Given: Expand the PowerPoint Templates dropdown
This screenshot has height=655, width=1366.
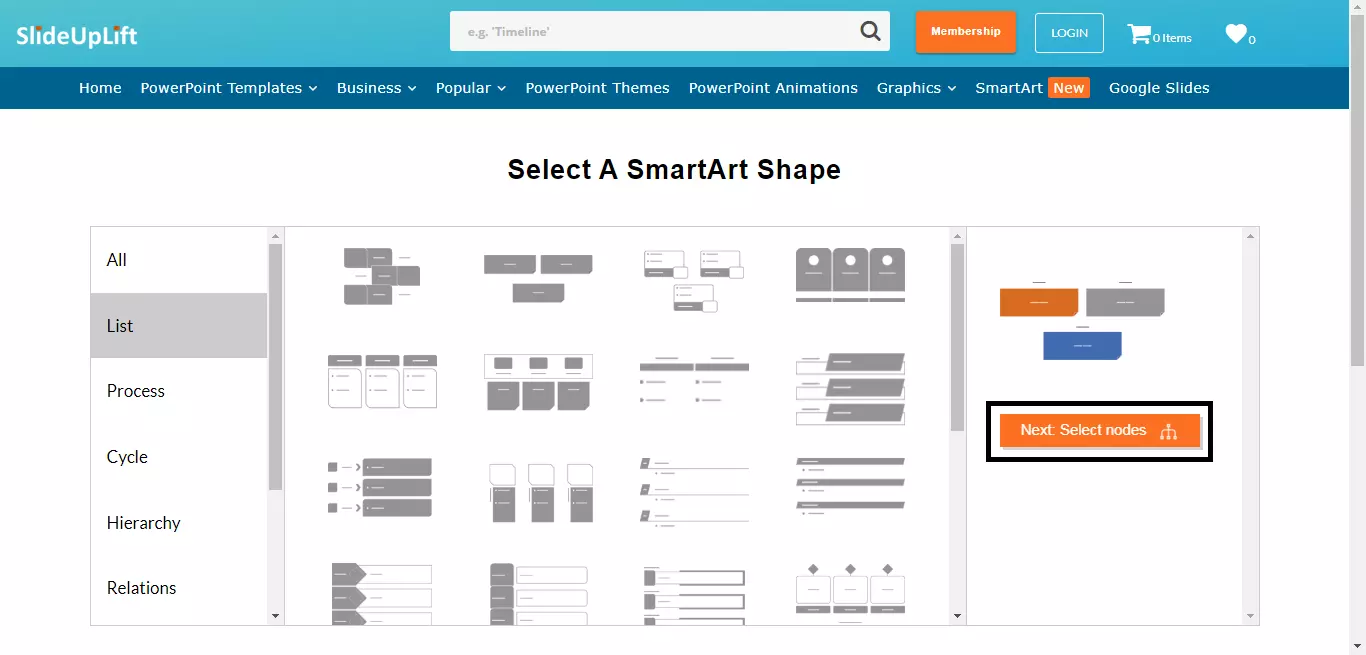Looking at the screenshot, I should pos(229,88).
